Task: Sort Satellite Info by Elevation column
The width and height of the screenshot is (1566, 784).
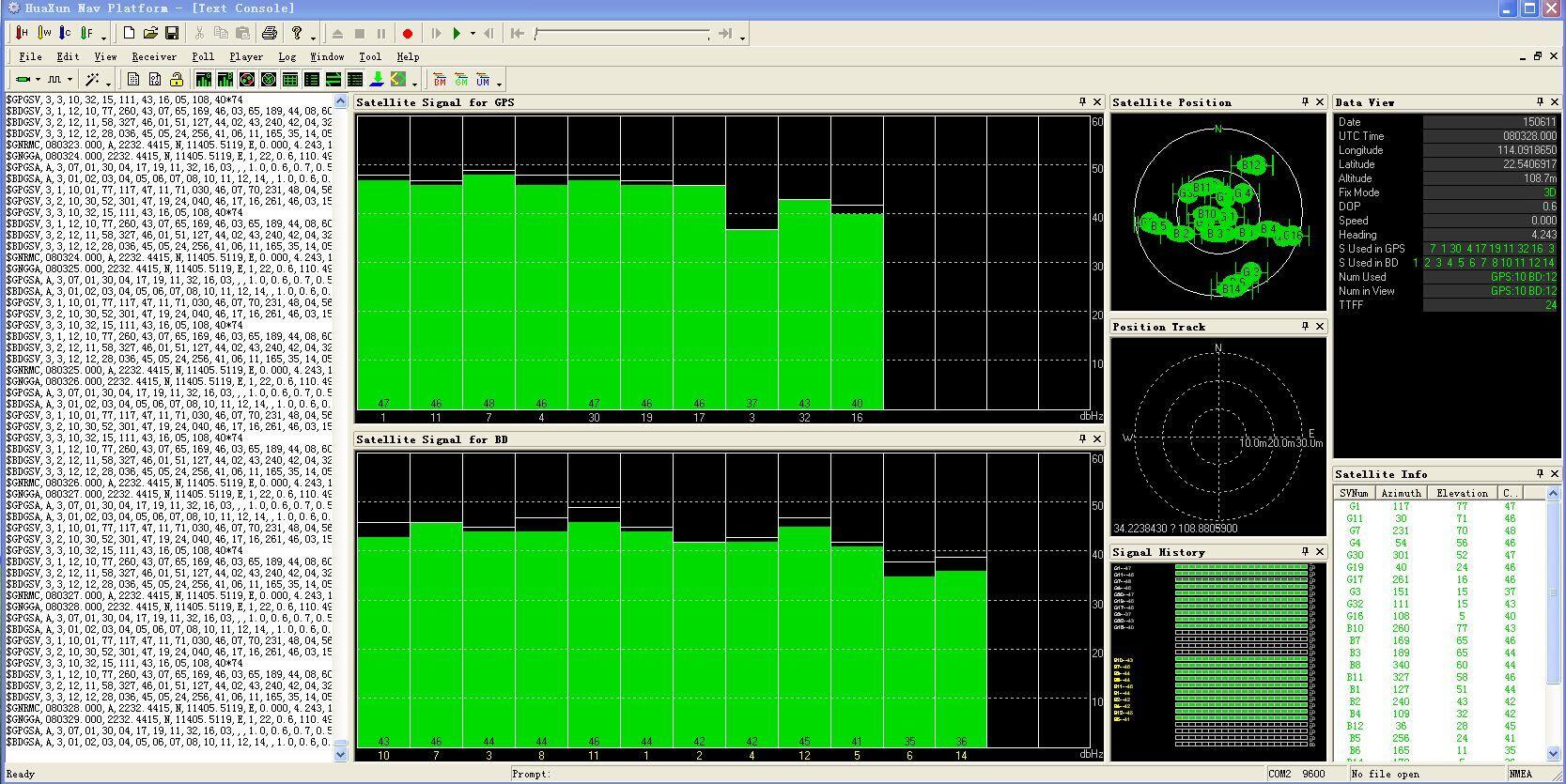Action: click(1463, 493)
